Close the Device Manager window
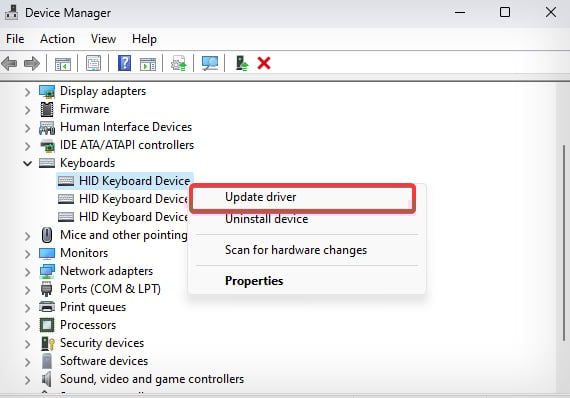This screenshot has width=570, height=398. (551, 13)
